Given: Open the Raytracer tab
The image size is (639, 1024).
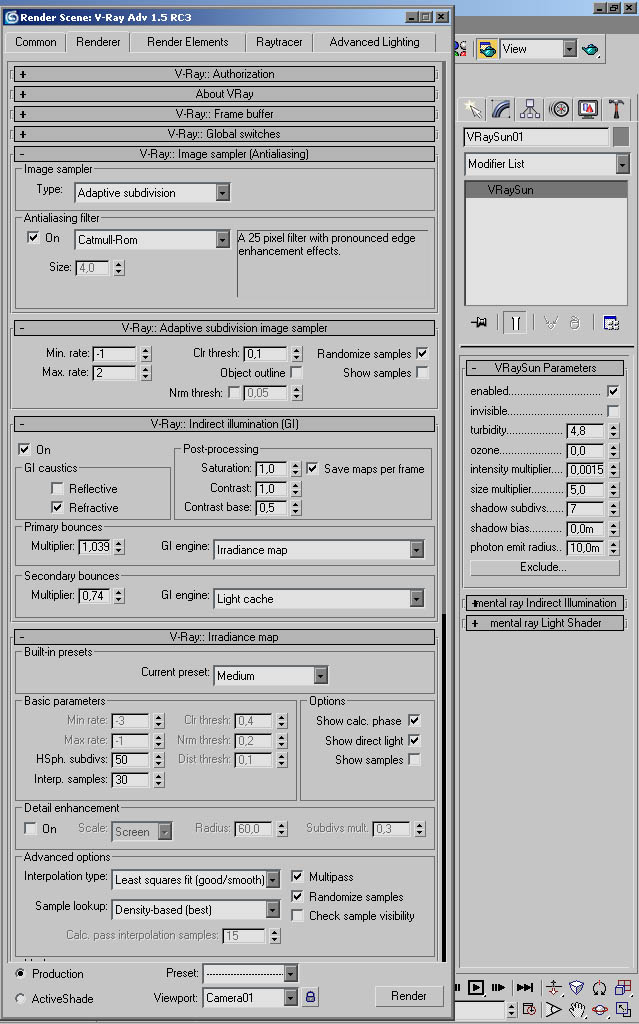Looking at the screenshot, I should [279, 42].
